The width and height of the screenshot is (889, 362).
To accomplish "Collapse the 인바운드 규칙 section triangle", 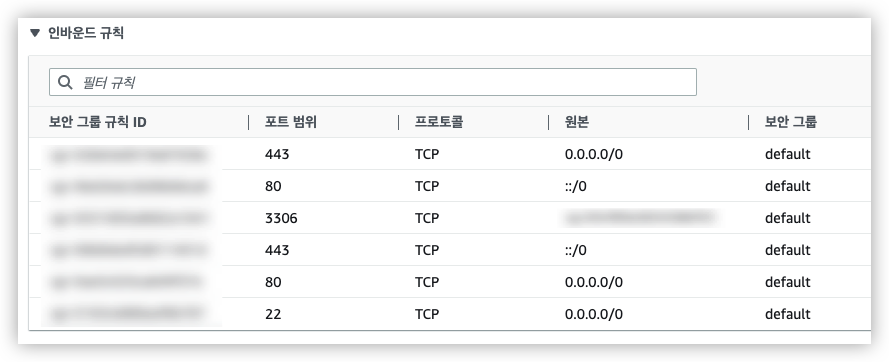I will tap(35, 33).
